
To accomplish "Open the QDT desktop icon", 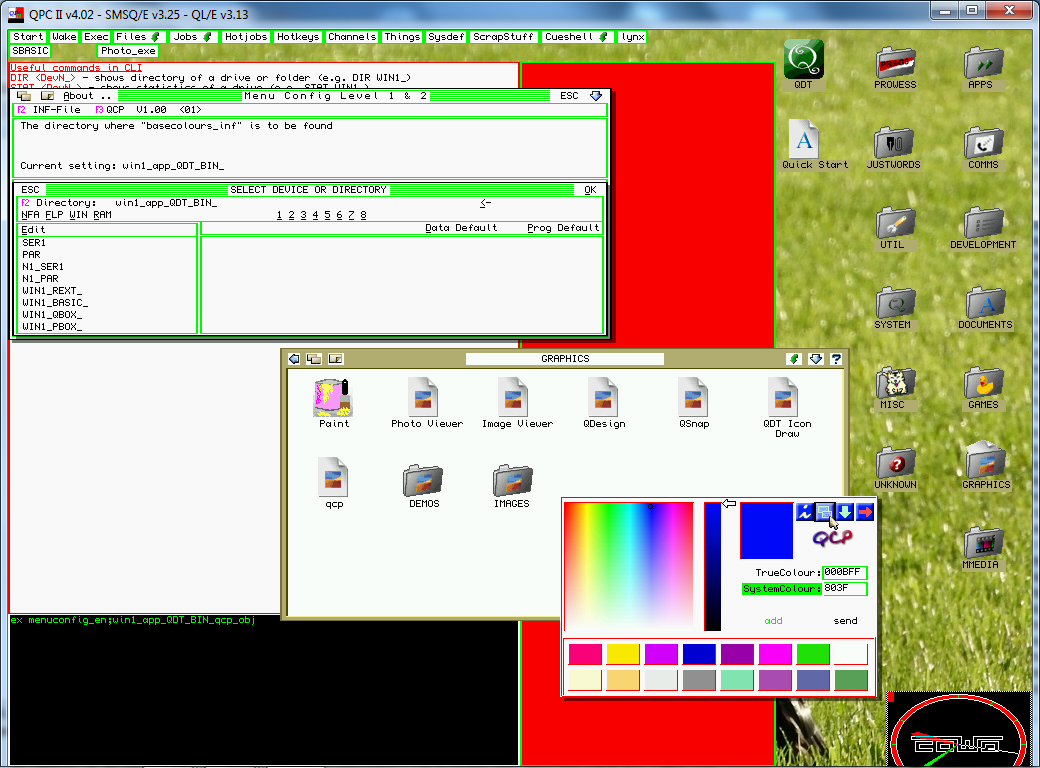I will (804, 60).
